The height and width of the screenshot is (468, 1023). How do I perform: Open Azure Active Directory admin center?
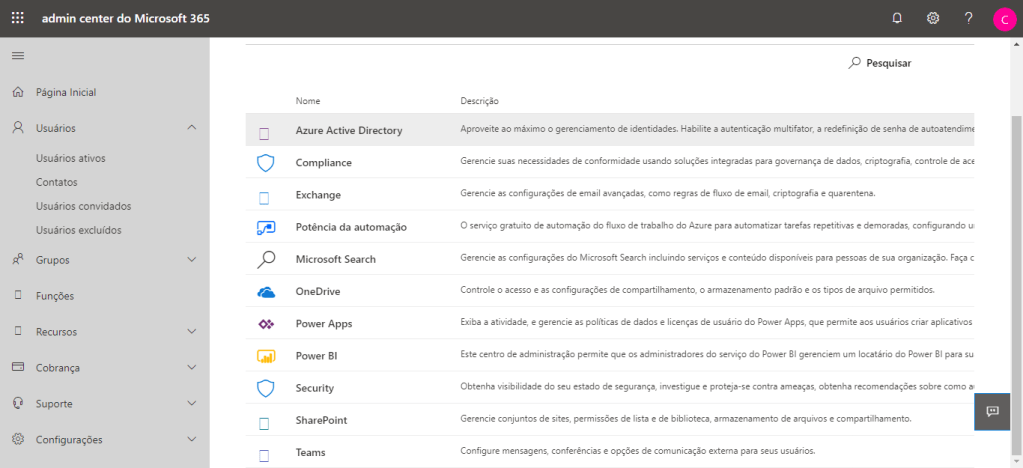point(349,130)
